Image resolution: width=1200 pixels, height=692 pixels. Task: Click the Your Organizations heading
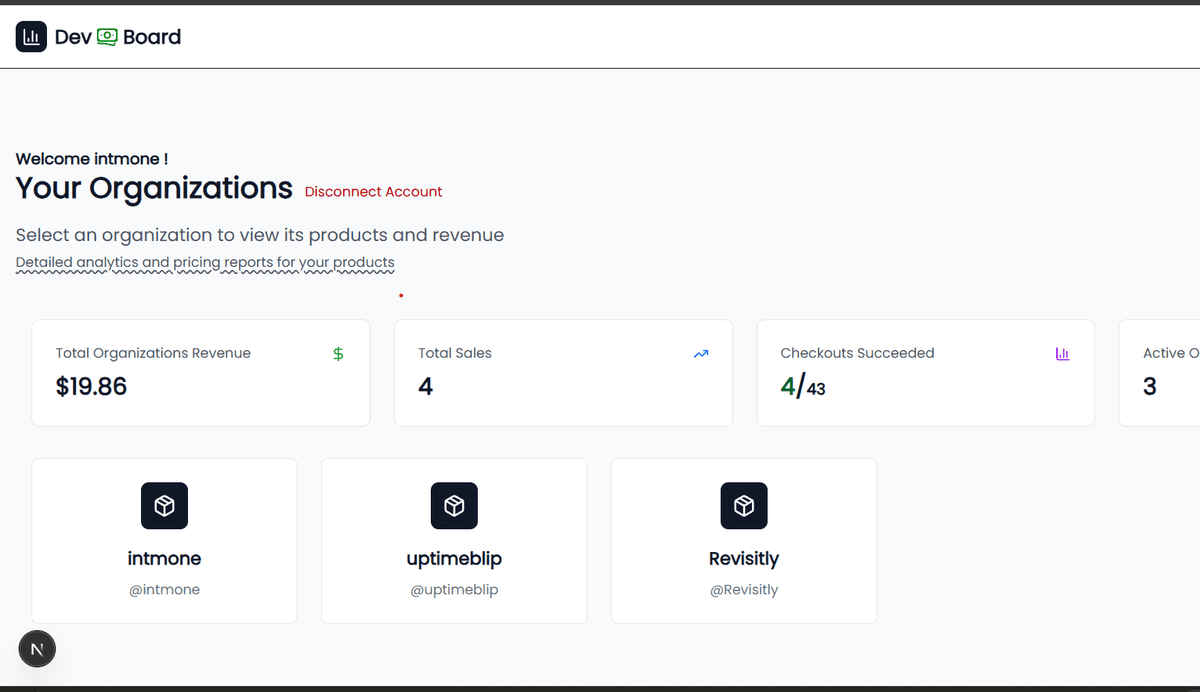154,188
